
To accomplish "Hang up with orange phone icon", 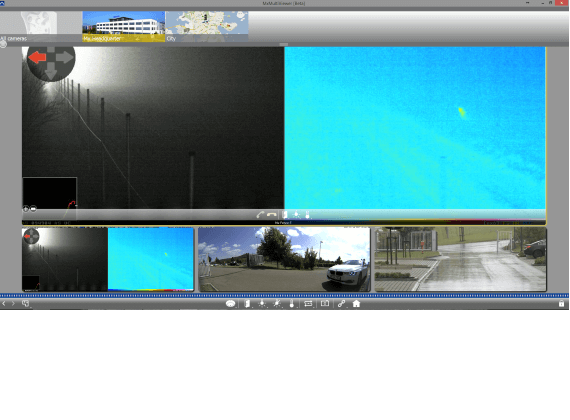I will point(271,215).
